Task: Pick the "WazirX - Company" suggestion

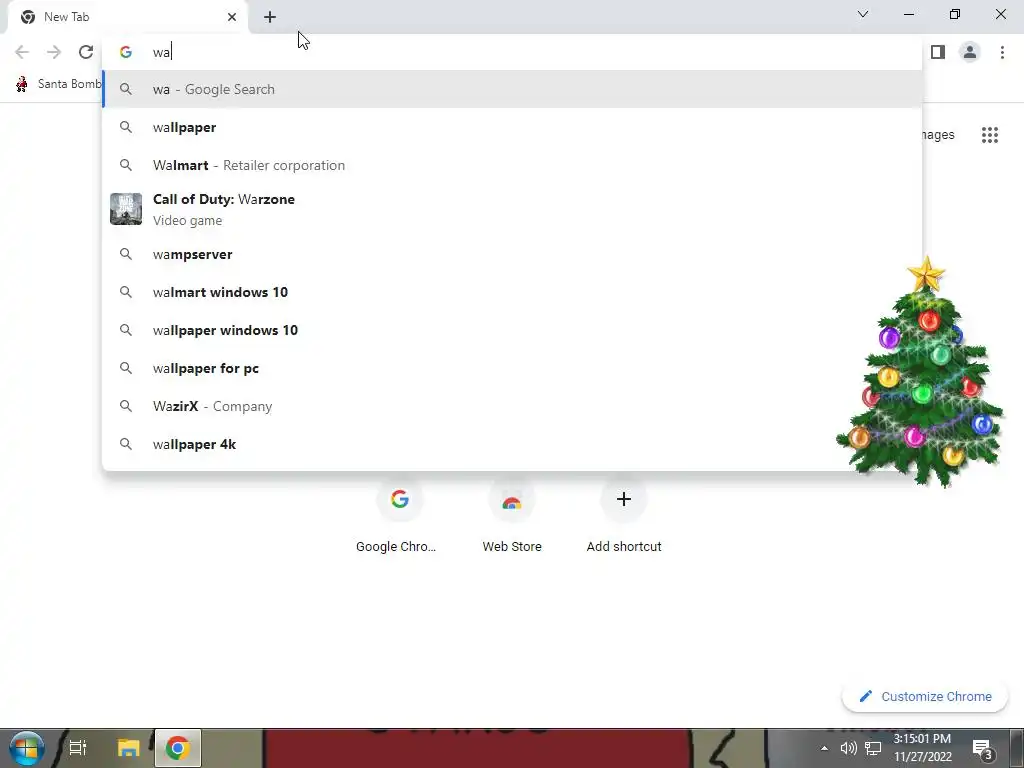Action: (x=512, y=406)
